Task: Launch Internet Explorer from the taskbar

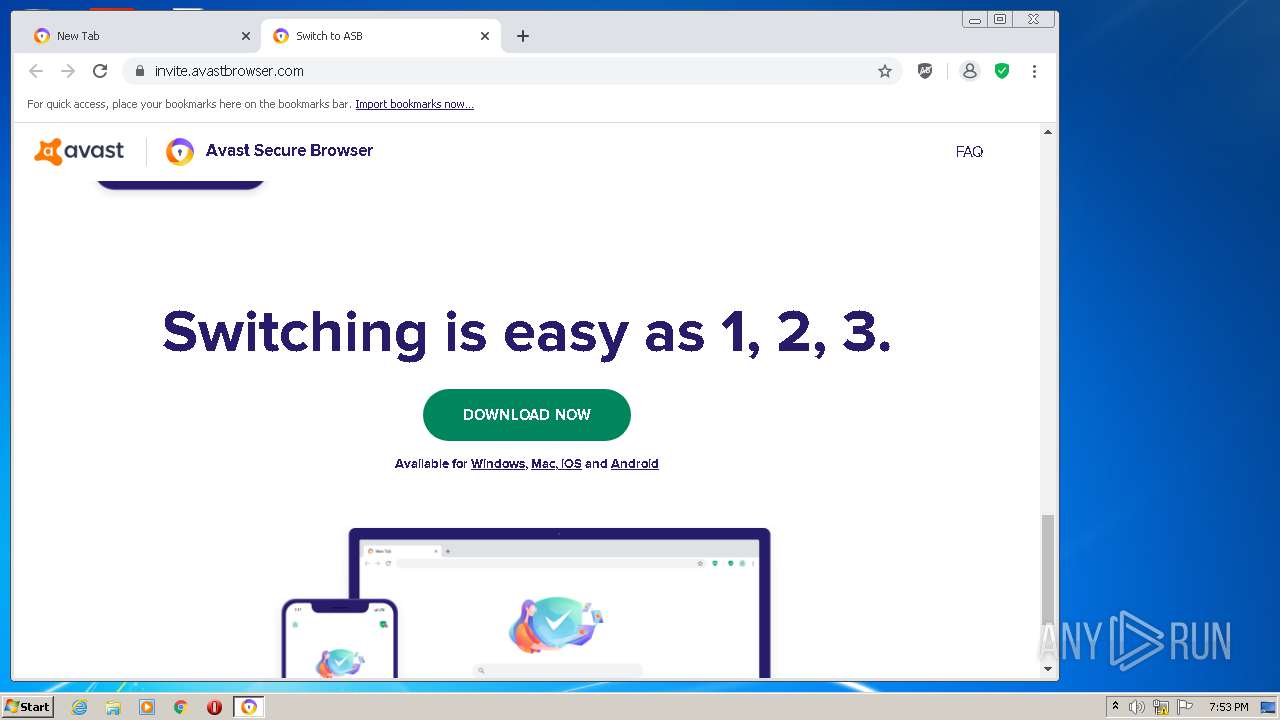Action: click(80, 707)
